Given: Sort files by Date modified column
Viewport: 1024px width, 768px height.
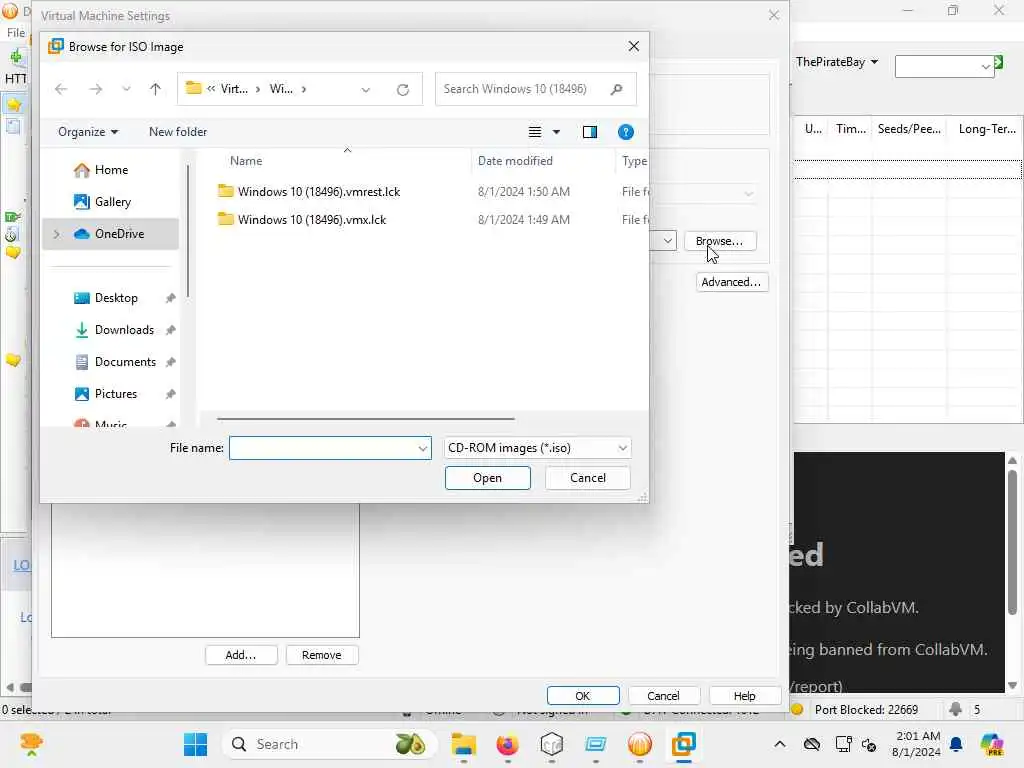Looking at the screenshot, I should (515, 161).
